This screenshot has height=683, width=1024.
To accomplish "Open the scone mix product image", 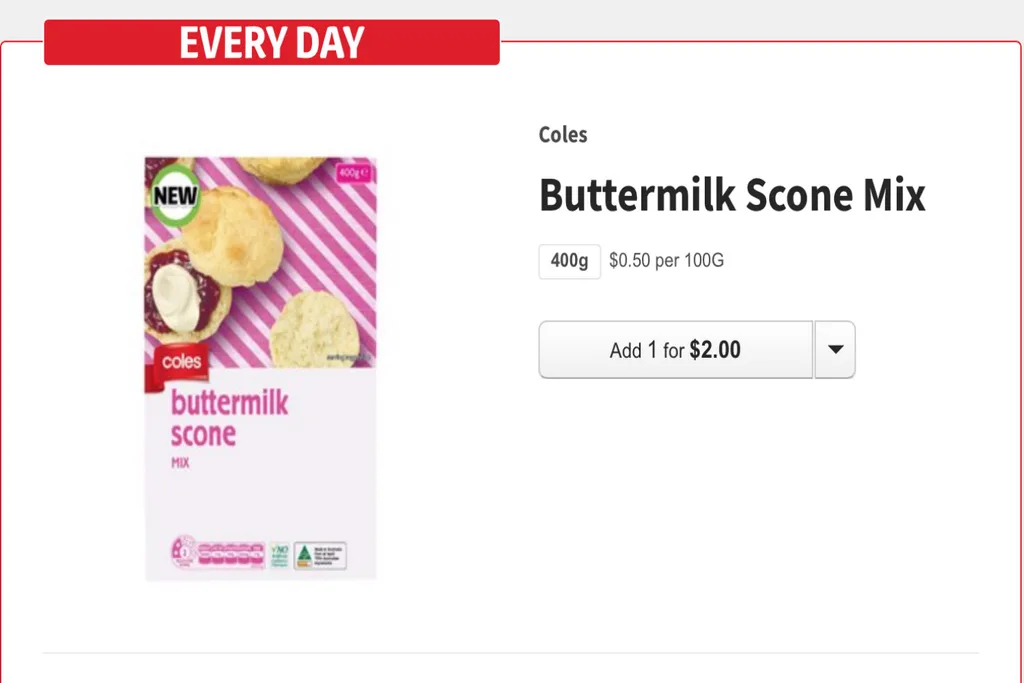I will [x=261, y=368].
